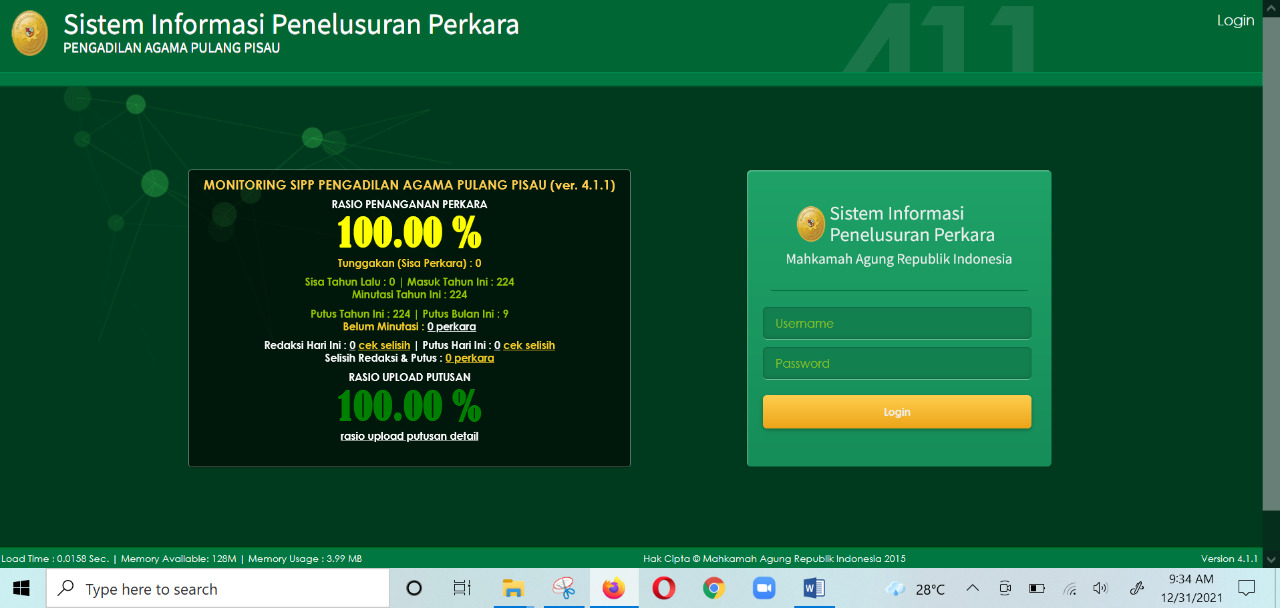Open Google Chrome from the taskbar
The height and width of the screenshot is (608, 1280).
[713, 588]
